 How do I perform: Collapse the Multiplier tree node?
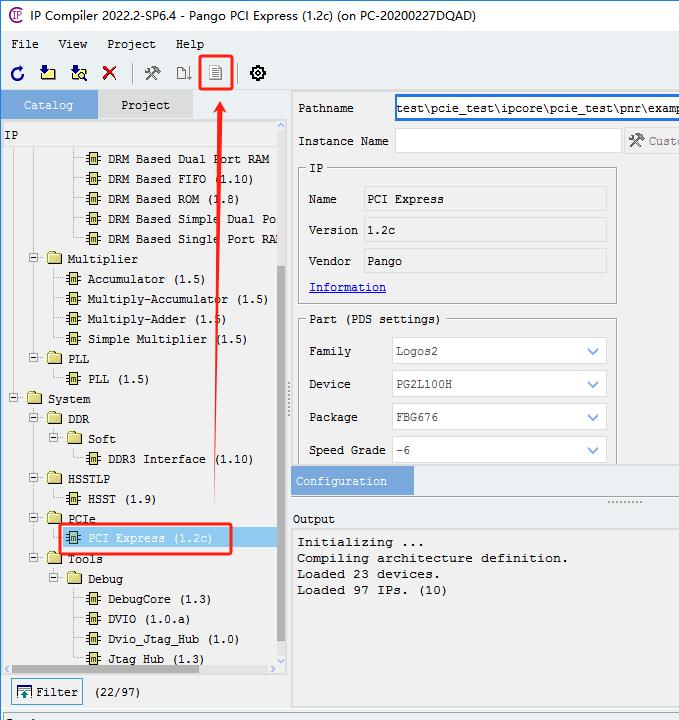(34, 258)
